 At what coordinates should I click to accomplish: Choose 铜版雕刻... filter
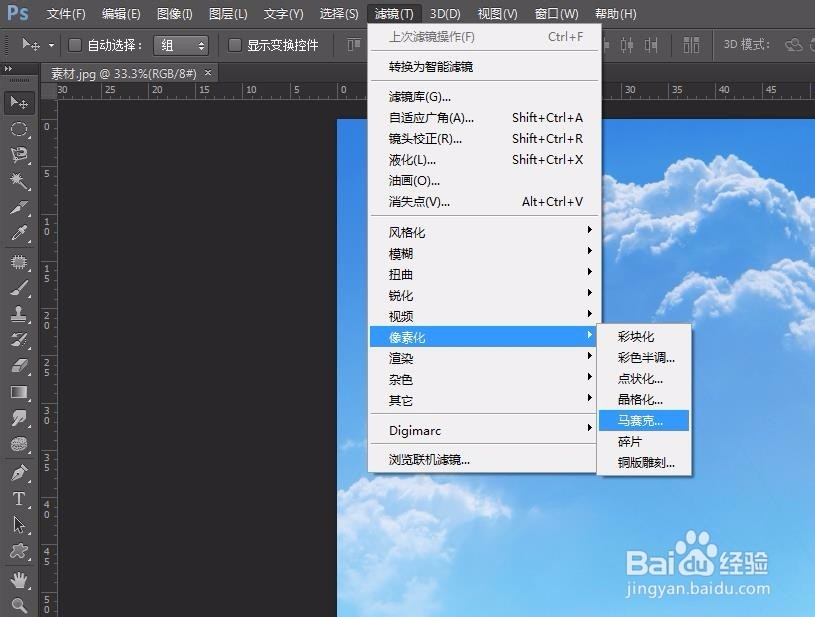644,463
